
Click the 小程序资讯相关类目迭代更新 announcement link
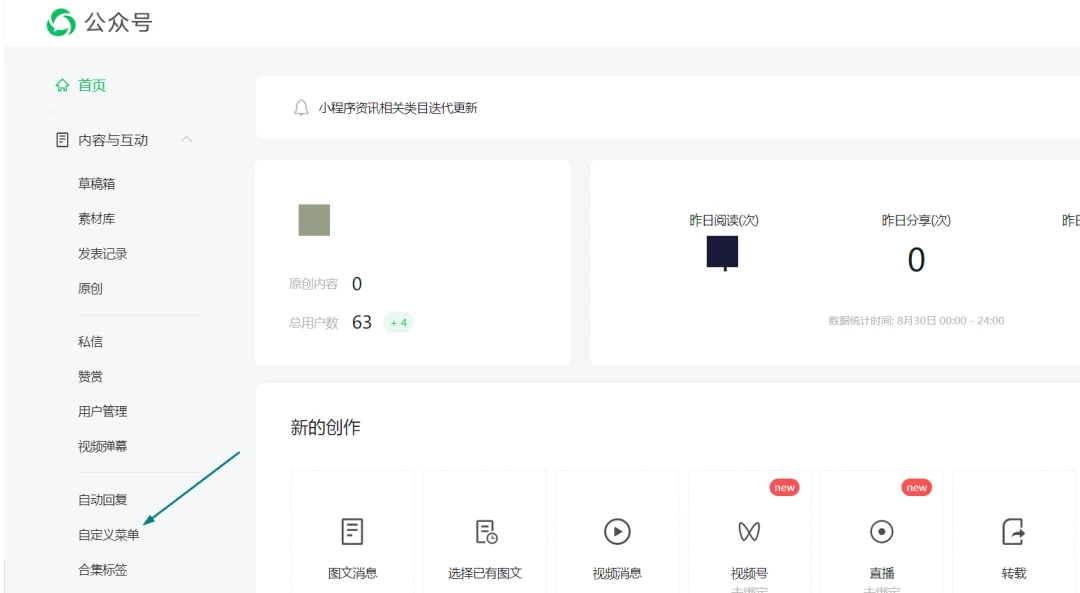(x=397, y=108)
